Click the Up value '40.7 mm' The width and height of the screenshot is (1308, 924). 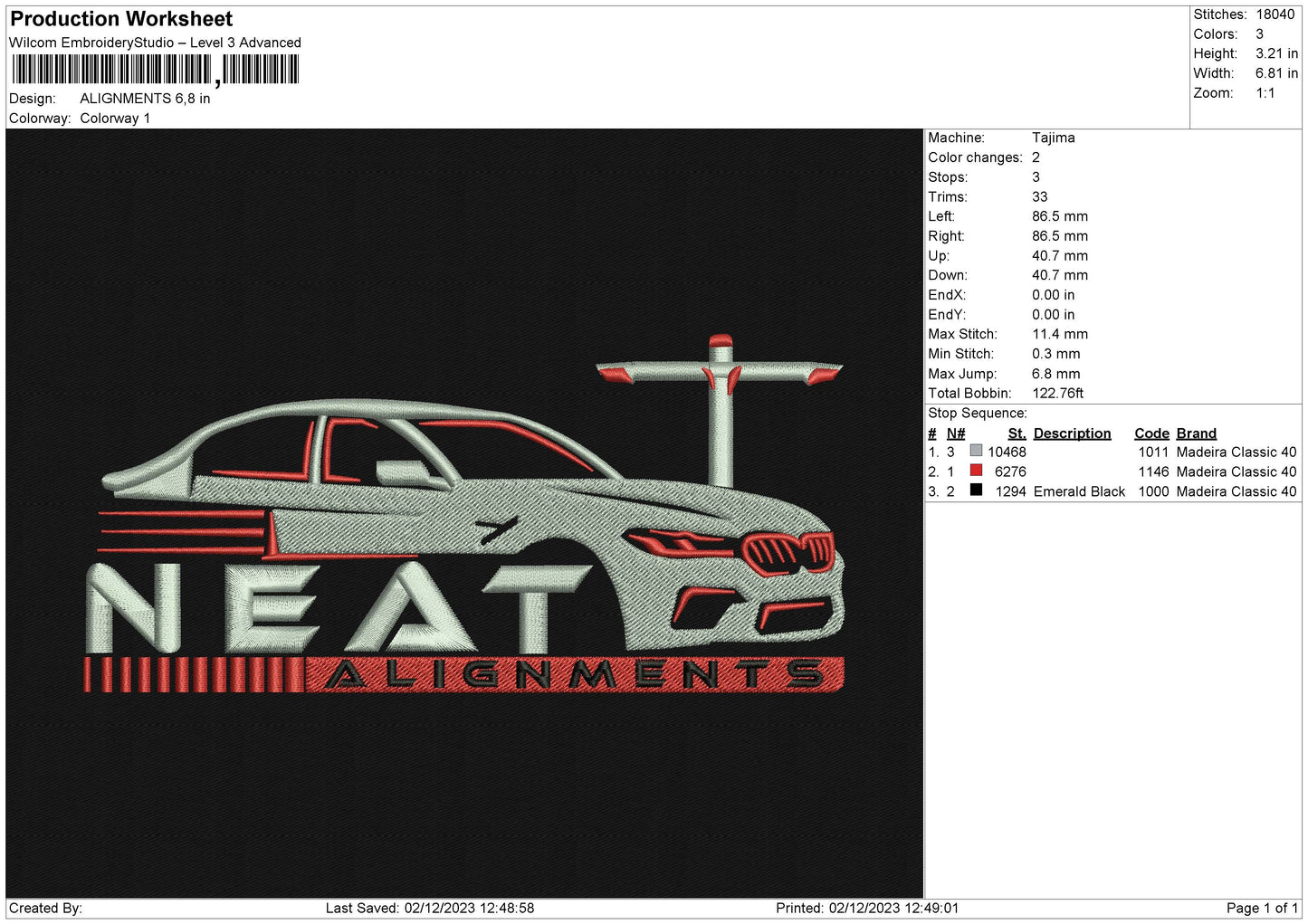tap(1060, 256)
